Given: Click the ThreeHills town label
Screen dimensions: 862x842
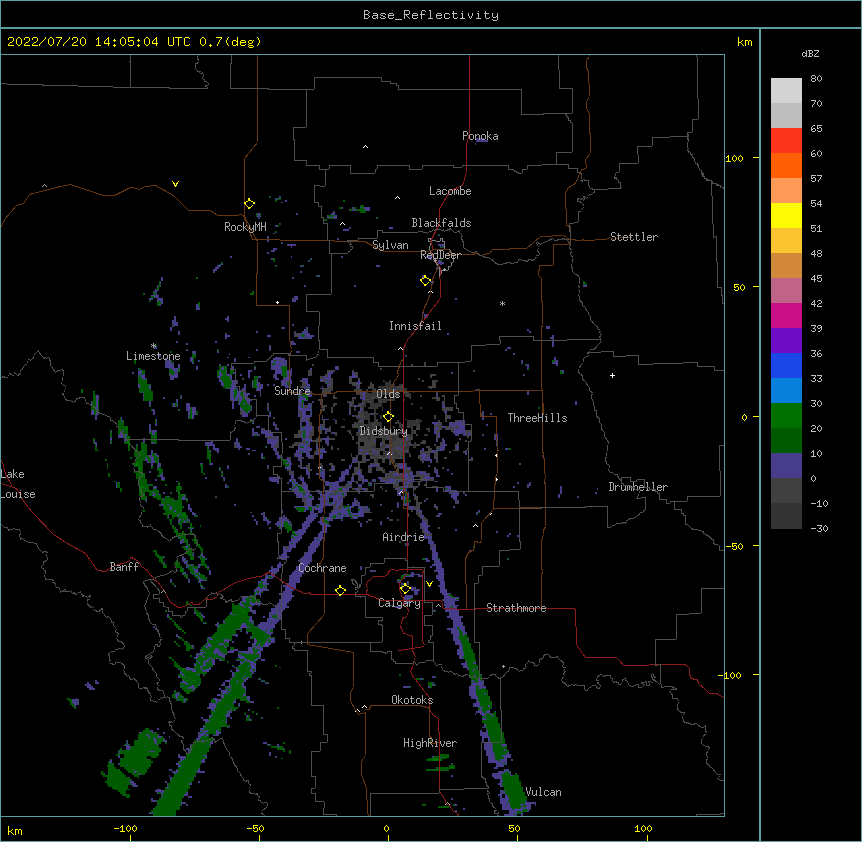Looking at the screenshot, I should pos(537,418).
